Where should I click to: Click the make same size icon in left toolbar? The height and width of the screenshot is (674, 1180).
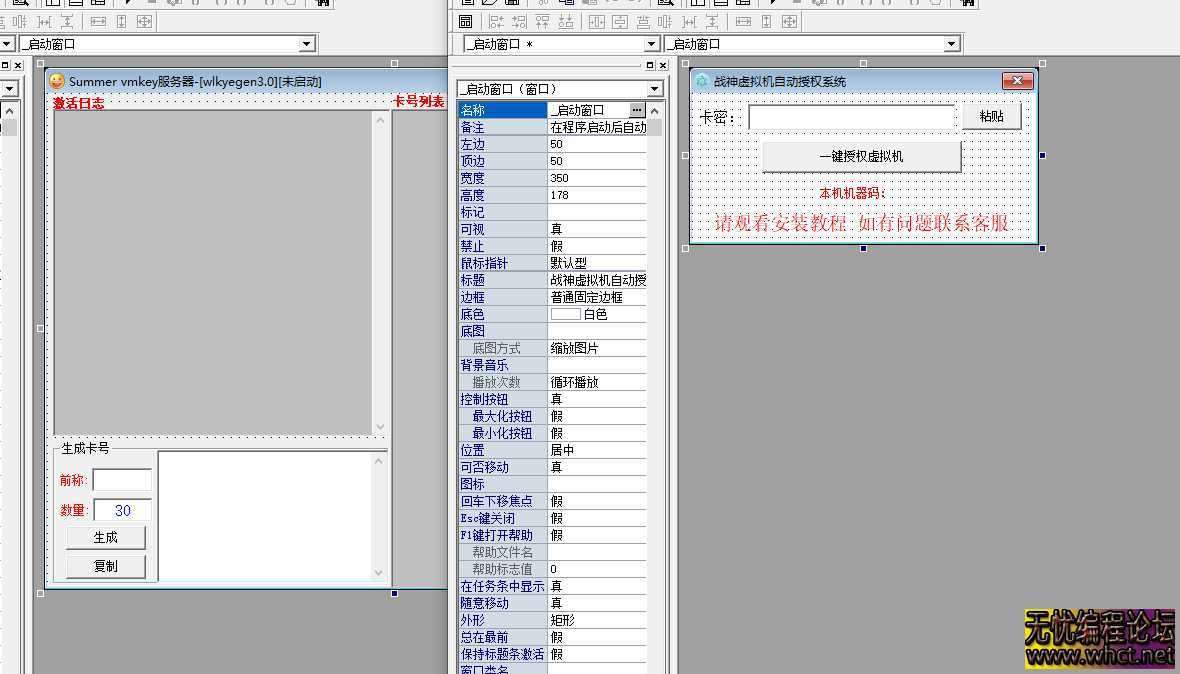tap(144, 21)
